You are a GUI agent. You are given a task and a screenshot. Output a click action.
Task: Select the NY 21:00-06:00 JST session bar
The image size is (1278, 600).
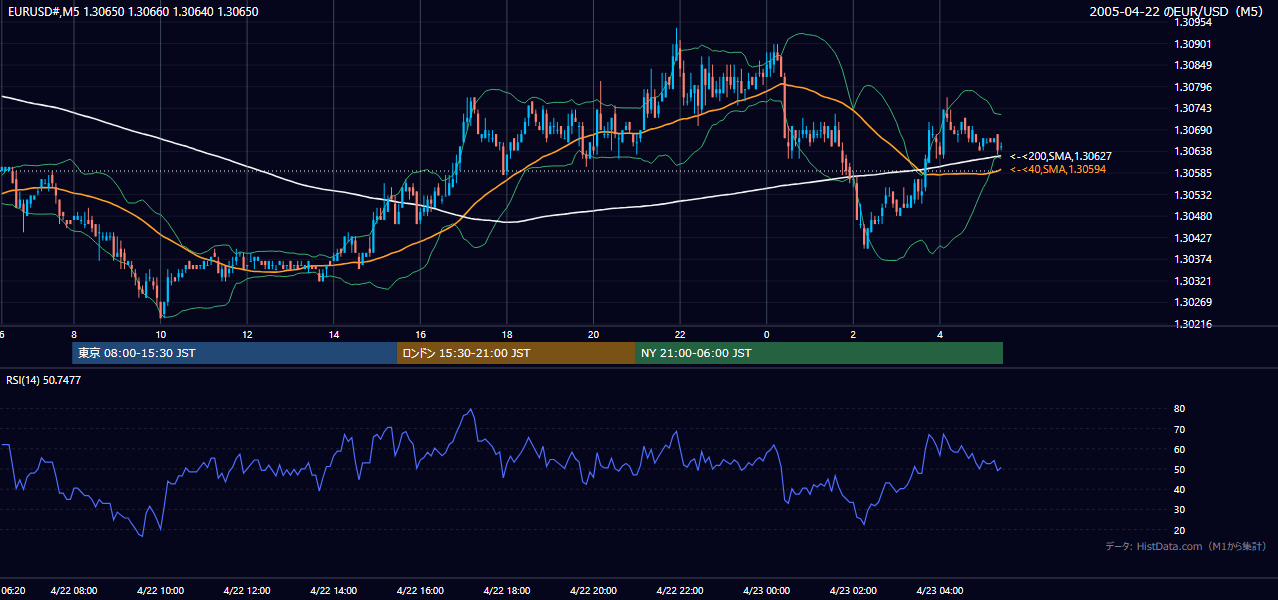click(819, 353)
